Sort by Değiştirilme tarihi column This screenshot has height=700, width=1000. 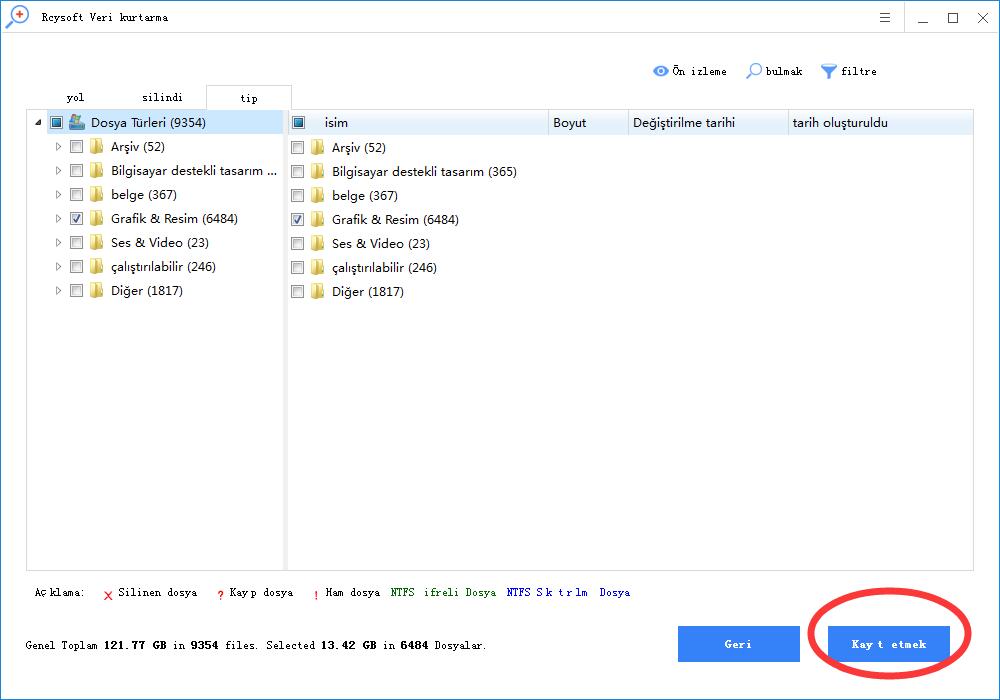(x=708, y=122)
